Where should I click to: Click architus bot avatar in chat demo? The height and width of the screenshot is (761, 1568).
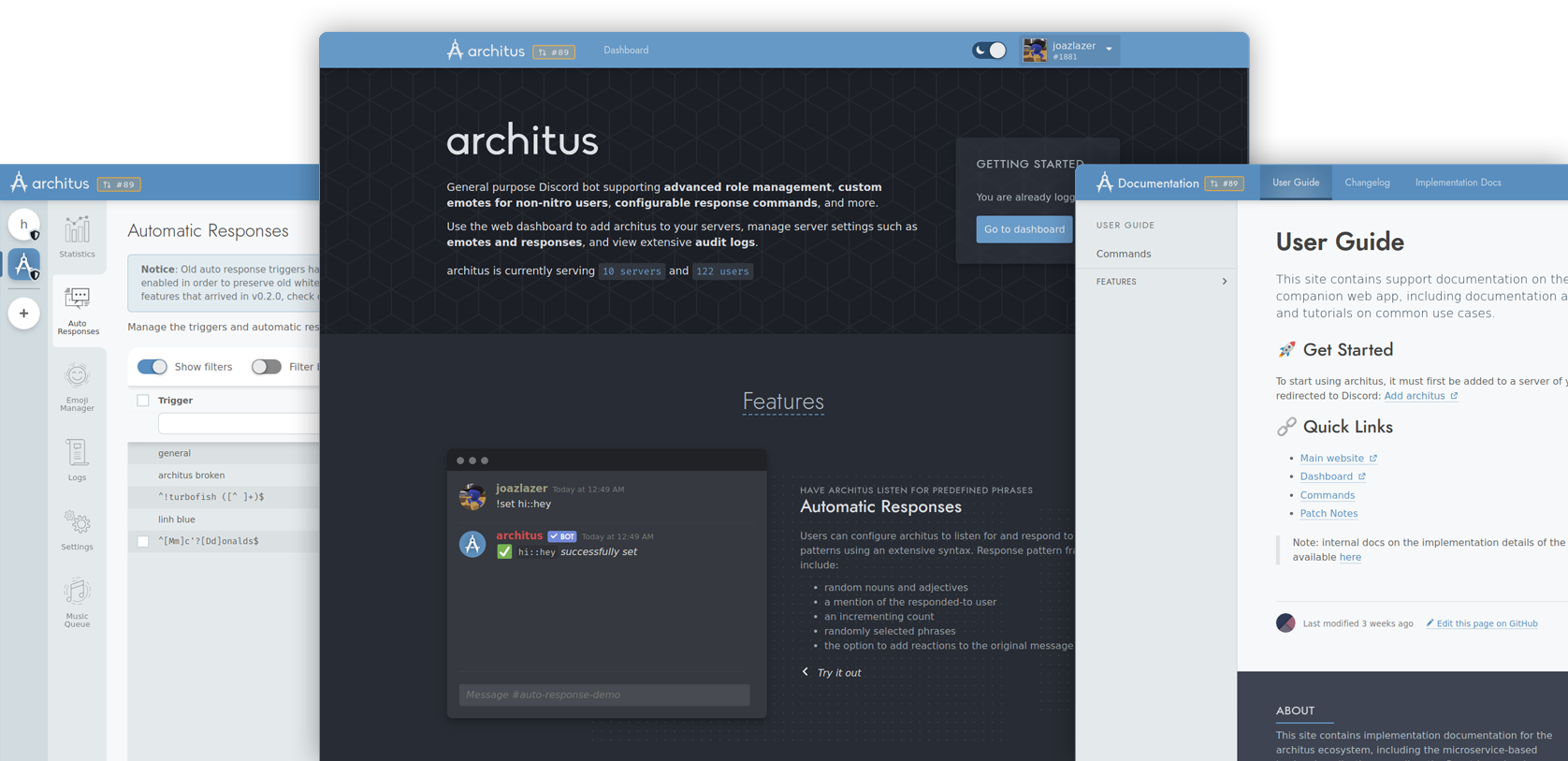pos(472,544)
